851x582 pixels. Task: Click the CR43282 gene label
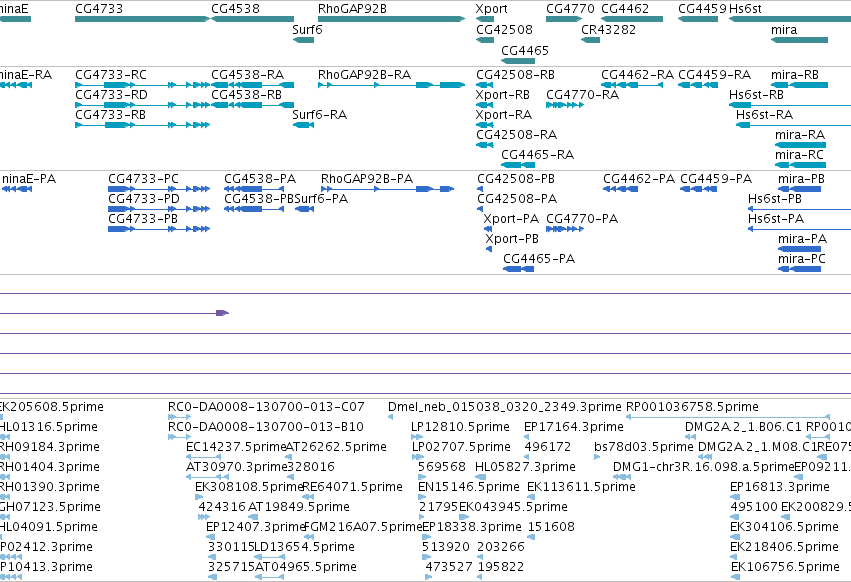pyautogui.click(x=608, y=29)
